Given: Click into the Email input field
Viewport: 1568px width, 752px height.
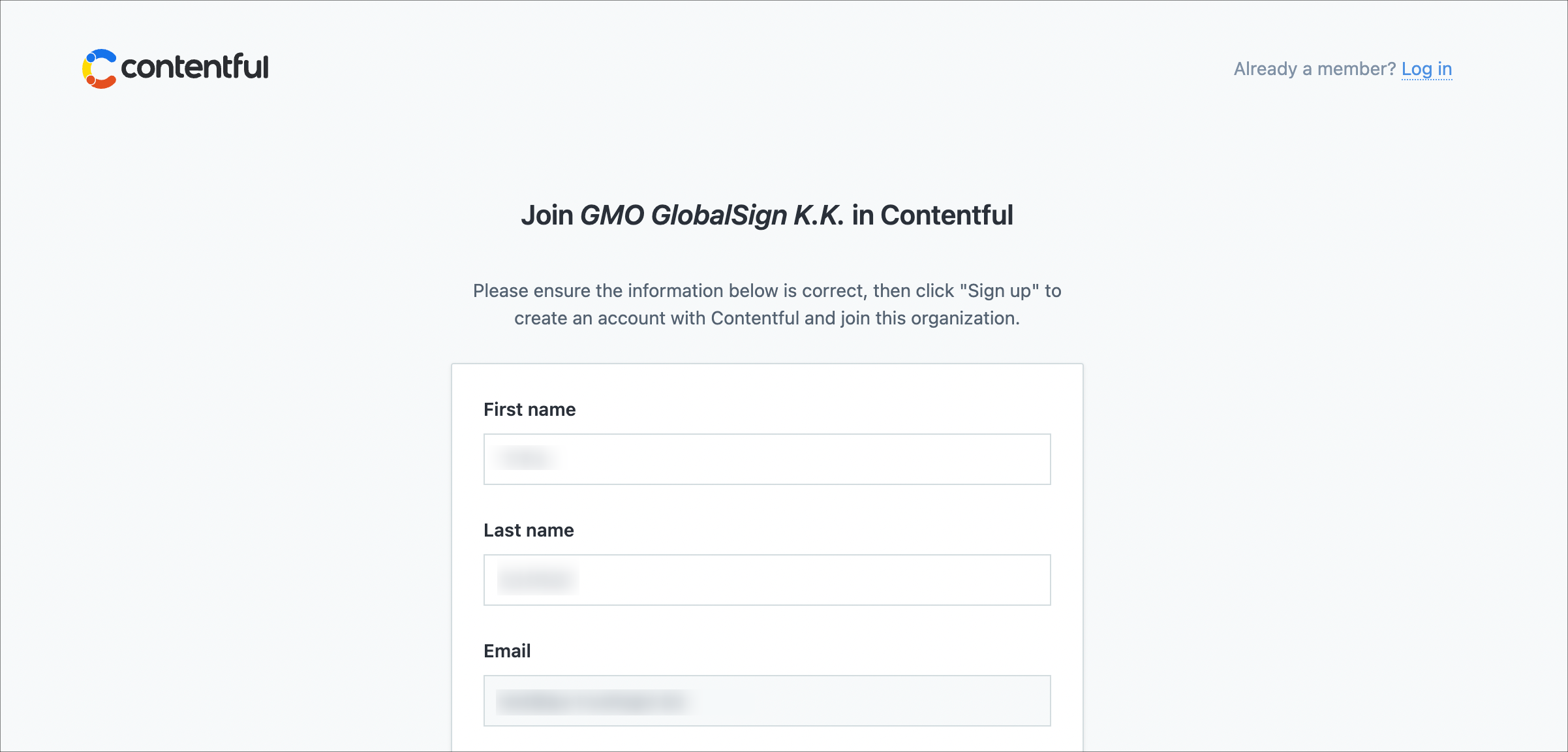Looking at the screenshot, I should [x=767, y=700].
